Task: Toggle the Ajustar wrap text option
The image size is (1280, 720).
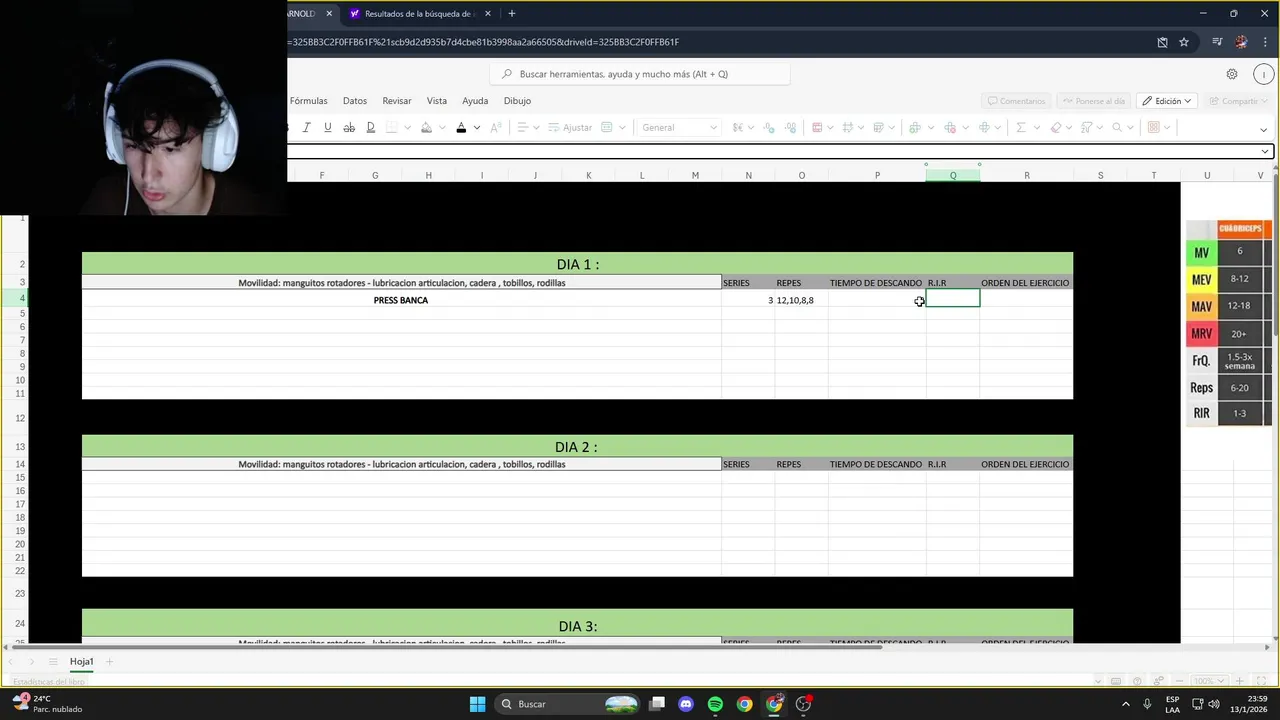Action: point(570,127)
